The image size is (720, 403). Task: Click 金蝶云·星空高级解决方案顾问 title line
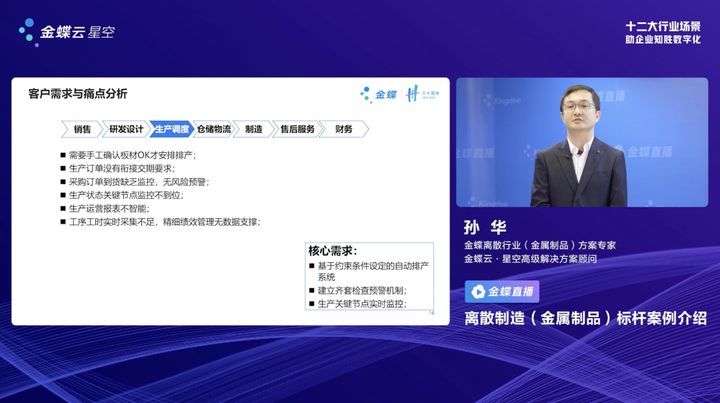coord(530,259)
